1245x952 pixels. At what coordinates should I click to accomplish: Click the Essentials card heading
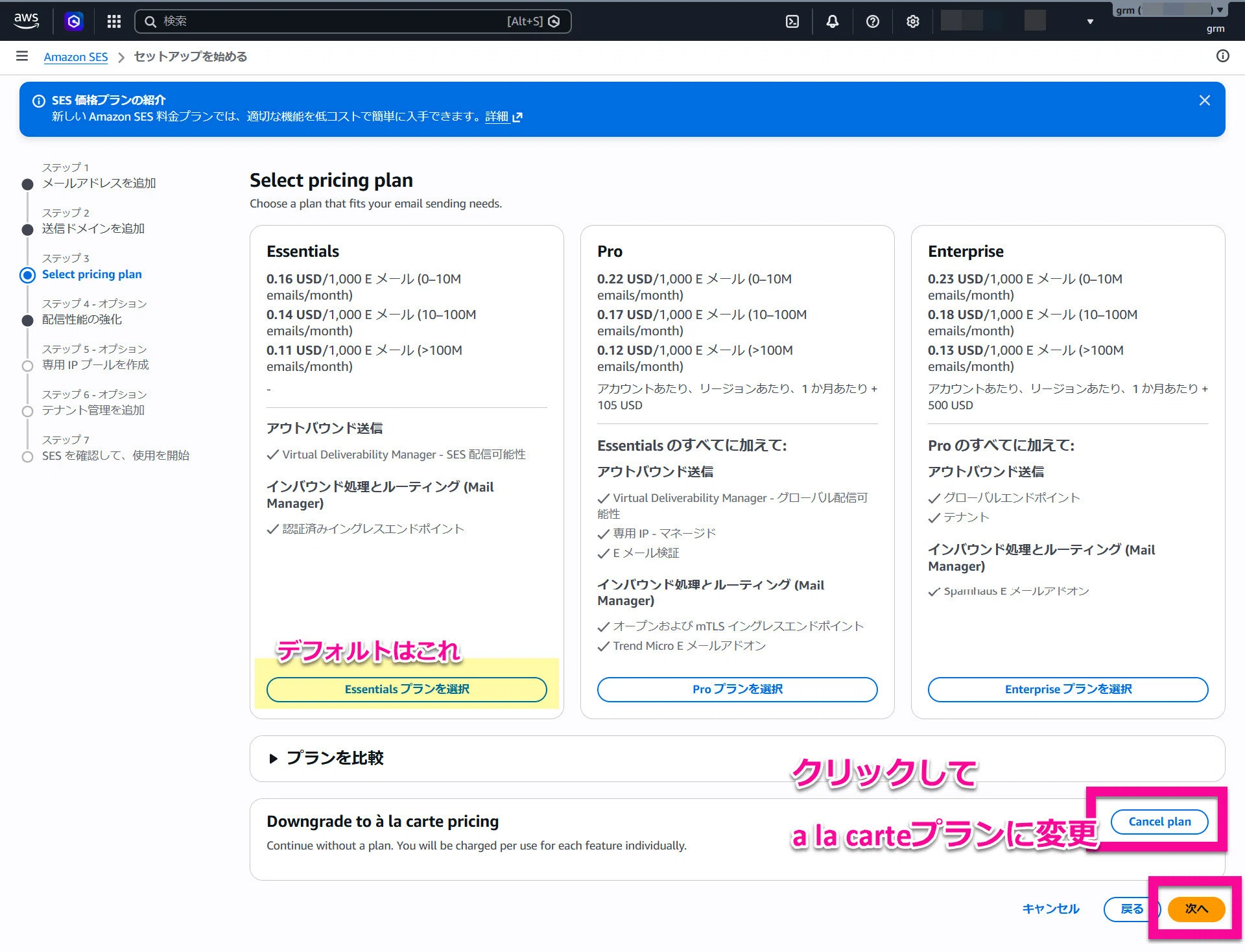303,252
